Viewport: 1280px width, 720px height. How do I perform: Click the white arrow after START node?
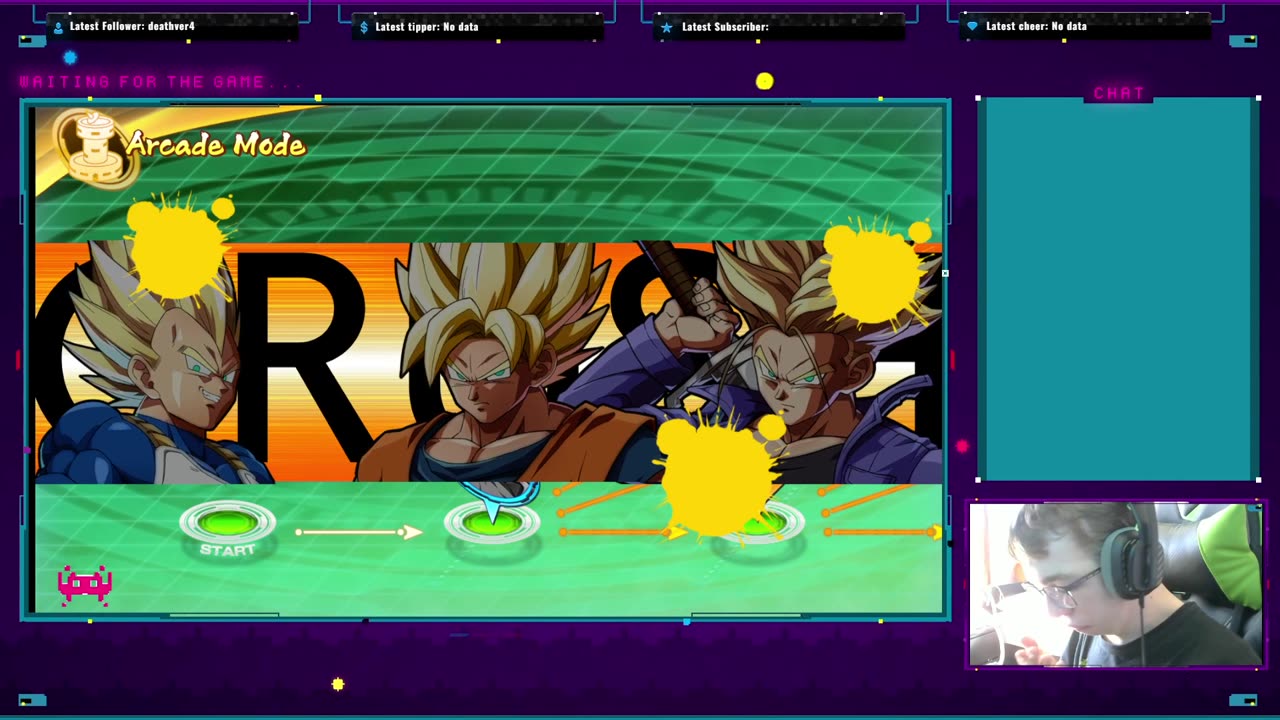click(x=359, y=532)
